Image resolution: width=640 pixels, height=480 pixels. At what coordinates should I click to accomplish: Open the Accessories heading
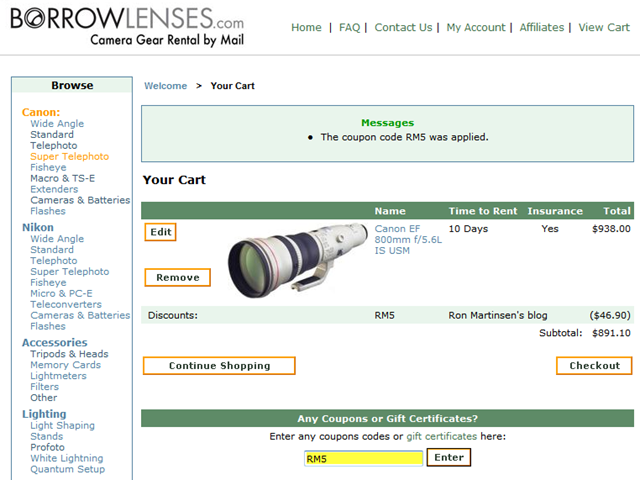click(x=54, y=342)
